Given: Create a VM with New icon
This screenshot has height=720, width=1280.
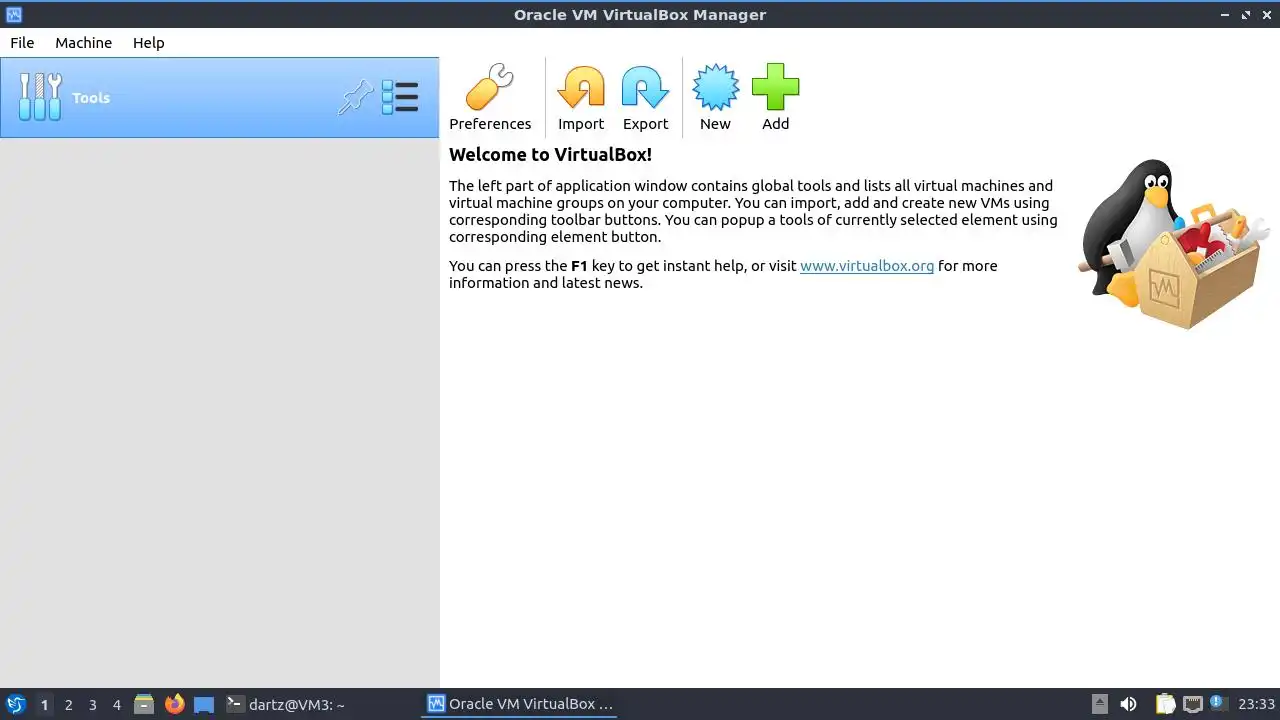Looking at the screenshot, I should 715,88.
